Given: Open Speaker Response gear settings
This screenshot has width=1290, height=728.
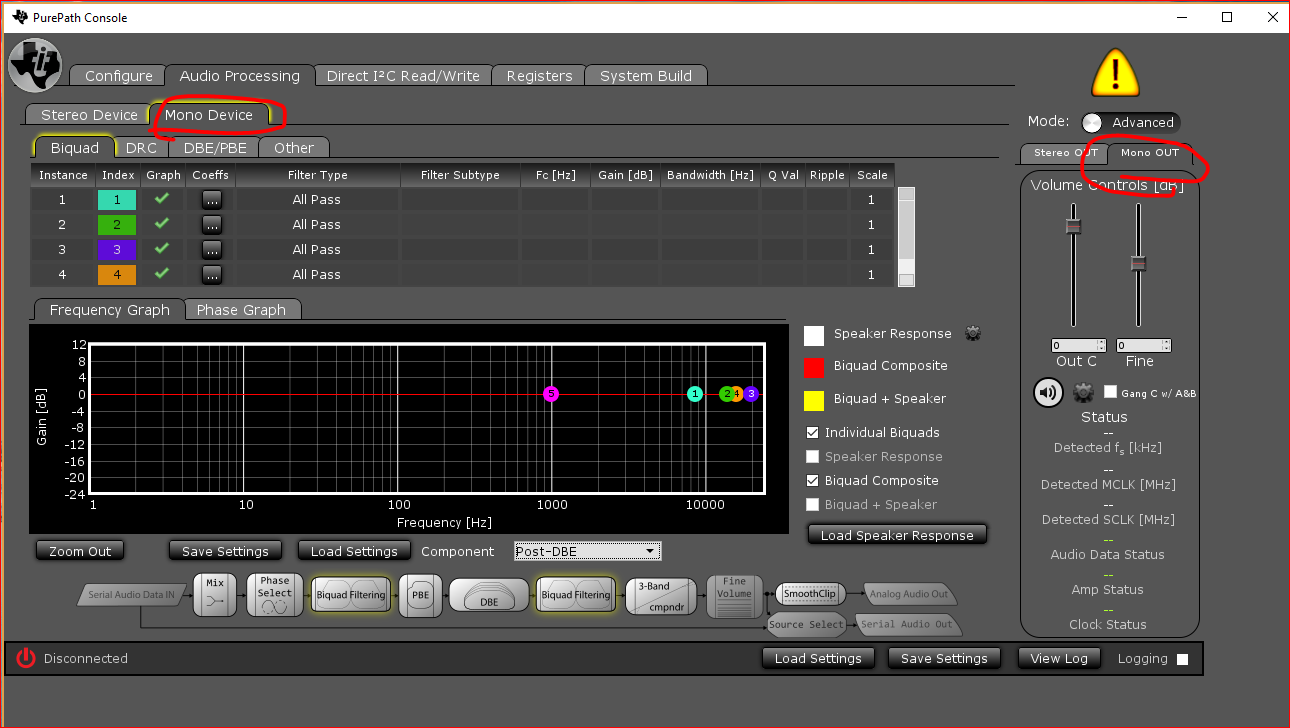Looking at the screenshot, I should tap(971, 334).
